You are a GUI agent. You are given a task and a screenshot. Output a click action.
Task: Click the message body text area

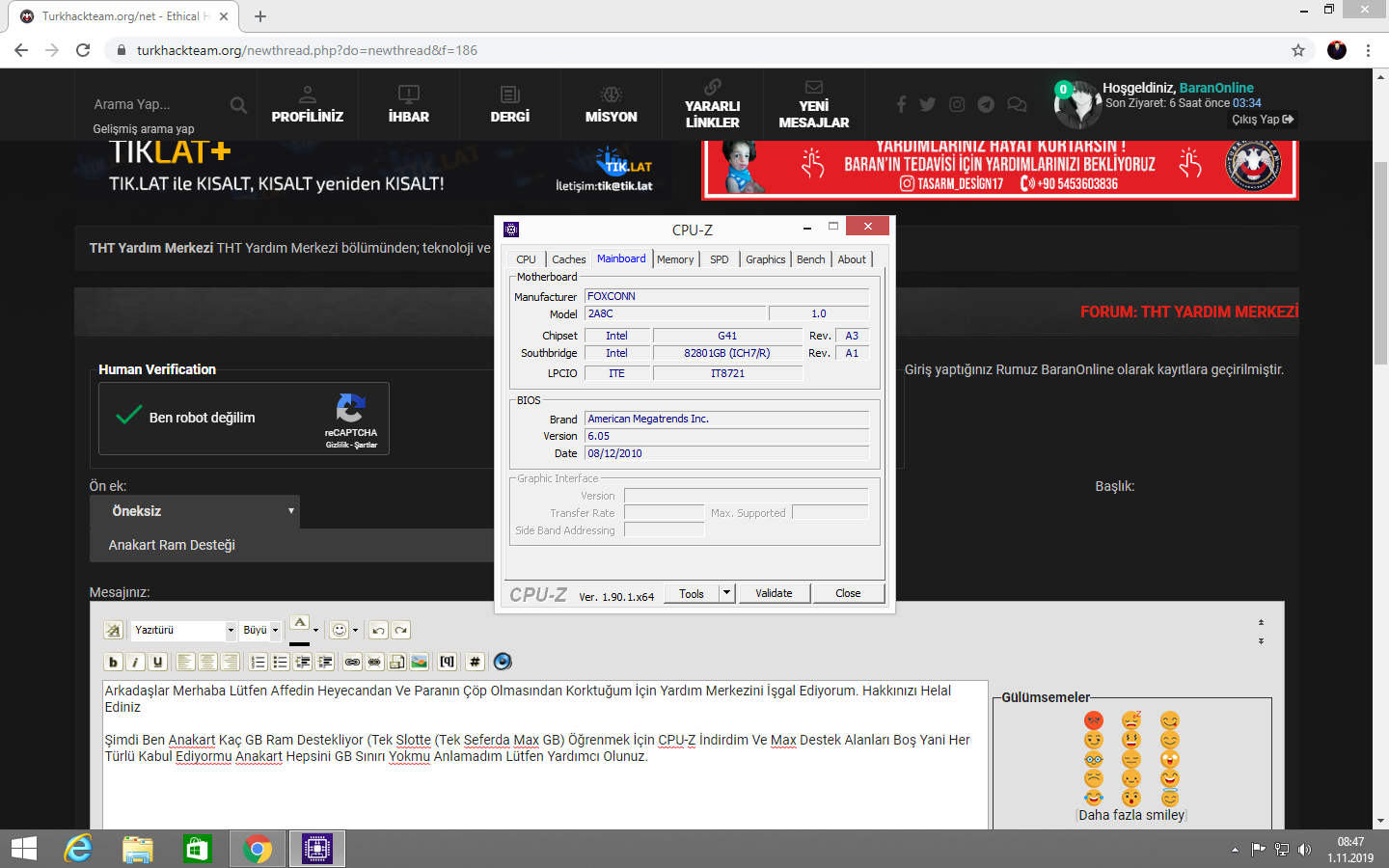tap(545, 754)
